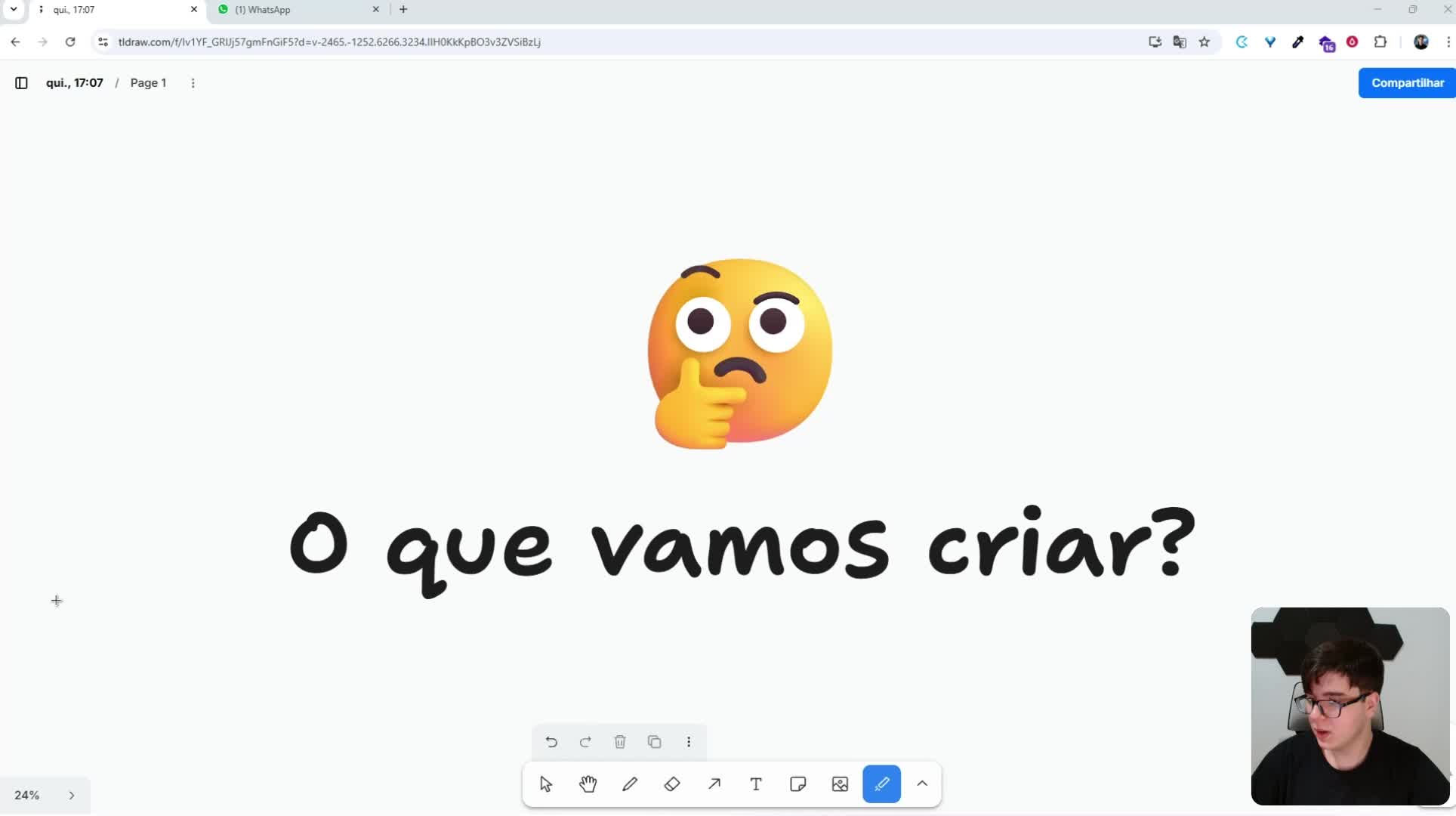Undo the last action
1456x816 pixels.
click(551, 742)
